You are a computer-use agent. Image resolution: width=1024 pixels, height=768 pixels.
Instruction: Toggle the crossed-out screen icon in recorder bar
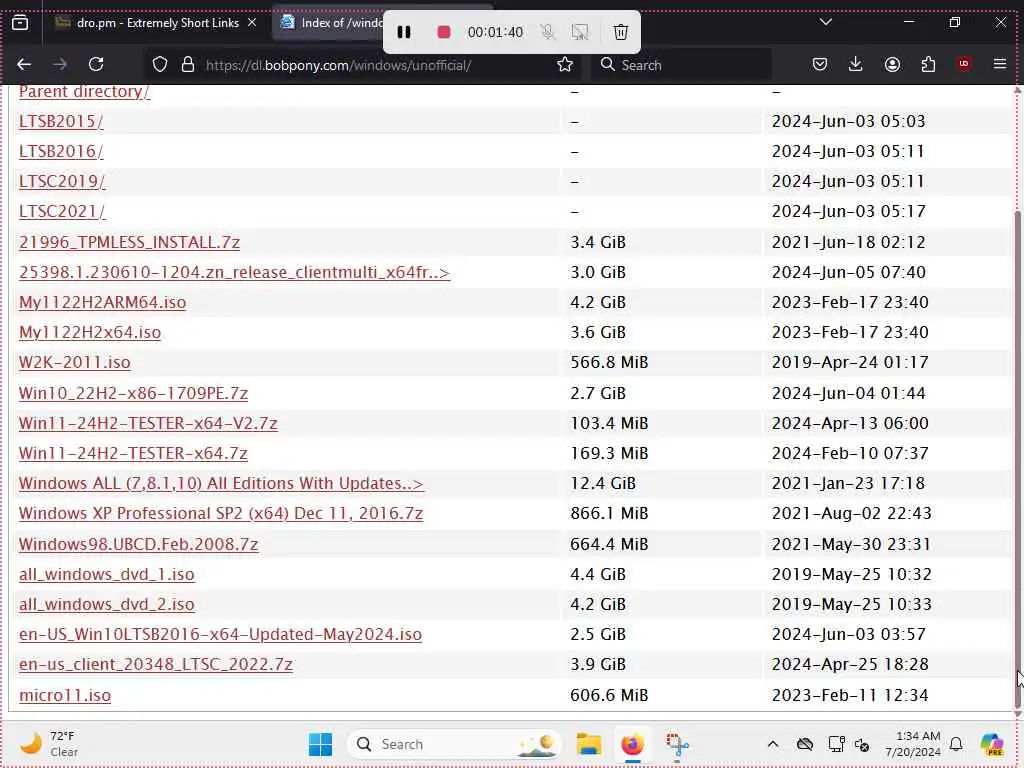pos(579,32)
